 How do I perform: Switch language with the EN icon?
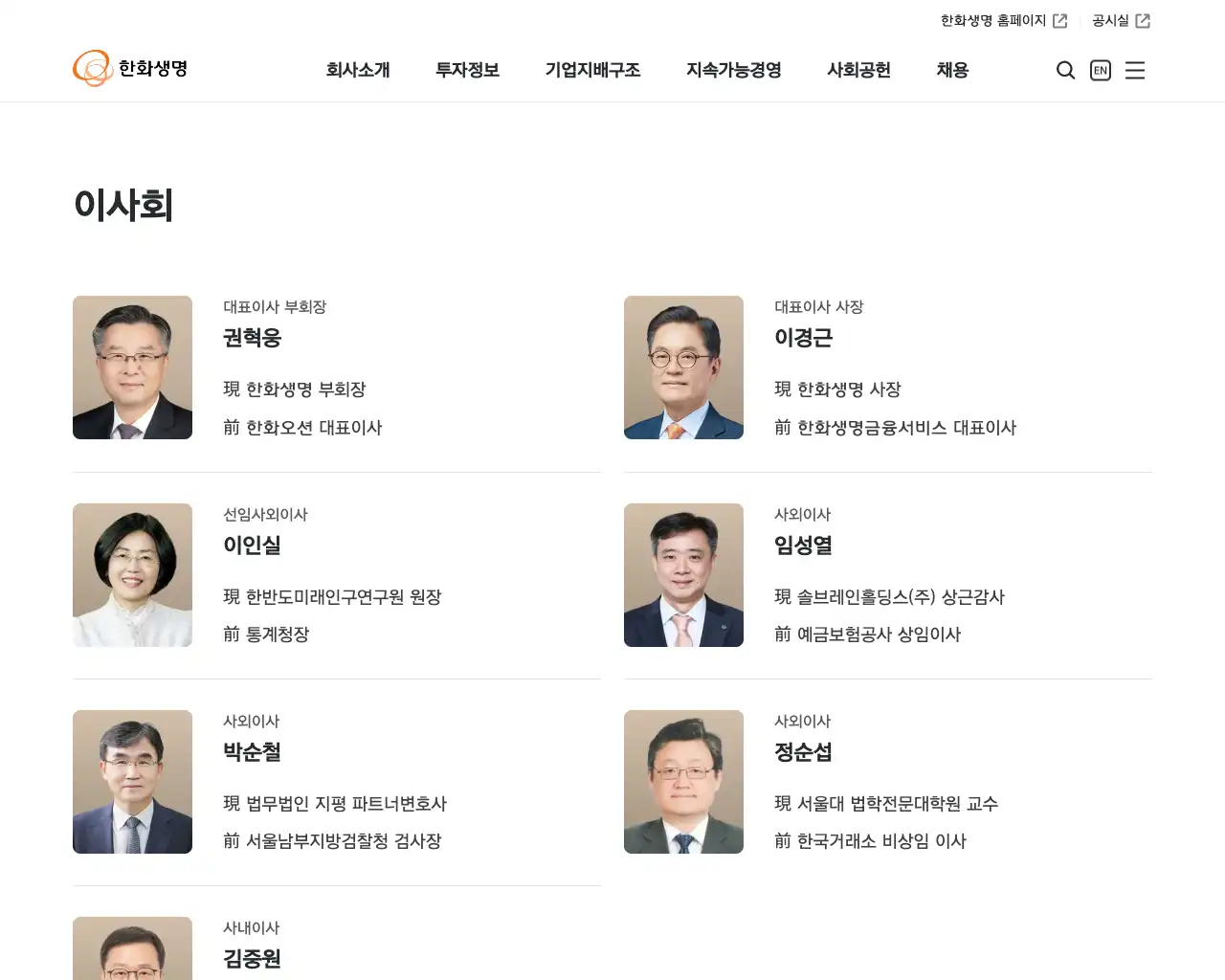[x=1101, y=70]
